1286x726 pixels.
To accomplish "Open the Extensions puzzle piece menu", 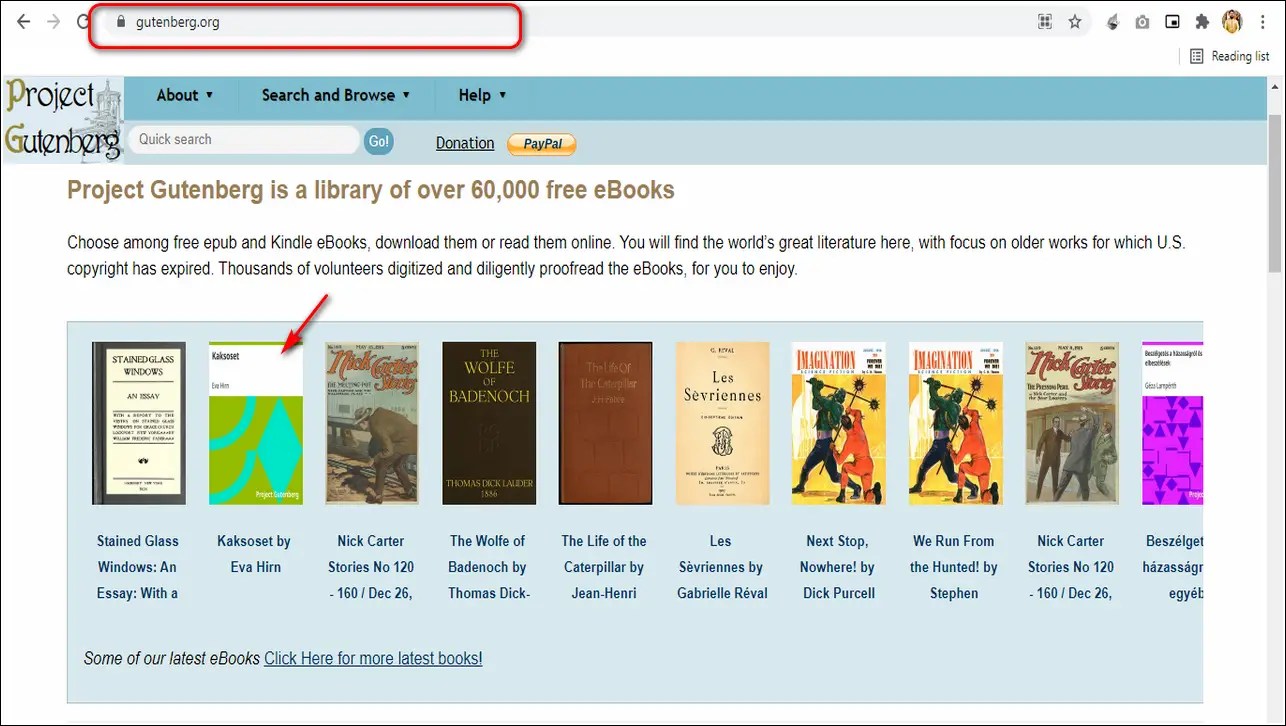I will click(1202, 22).
